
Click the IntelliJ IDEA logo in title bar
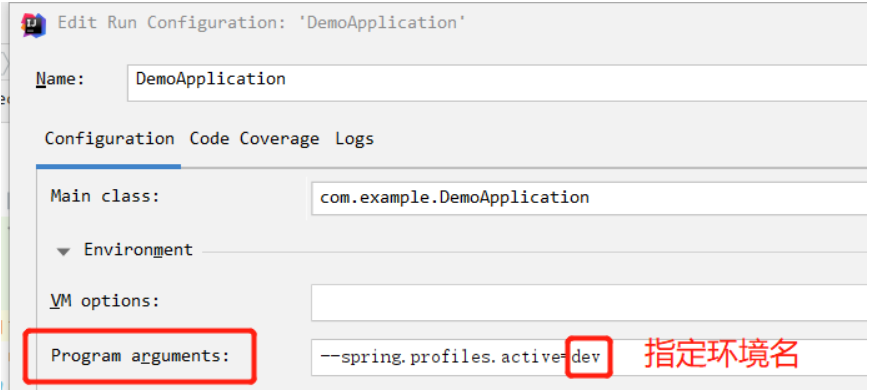point(34,25)
